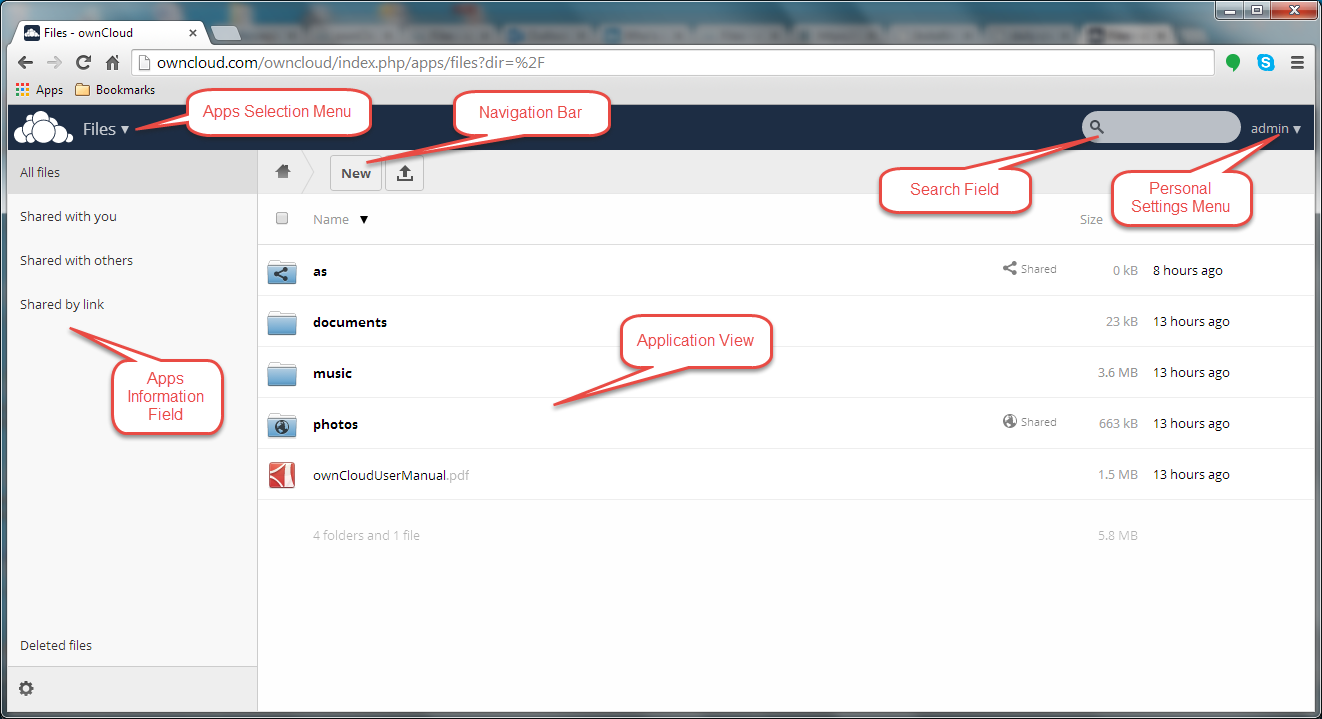Click the ownCloud logo icon
This screenshot has height=719, width=1322.
point(43,128)
